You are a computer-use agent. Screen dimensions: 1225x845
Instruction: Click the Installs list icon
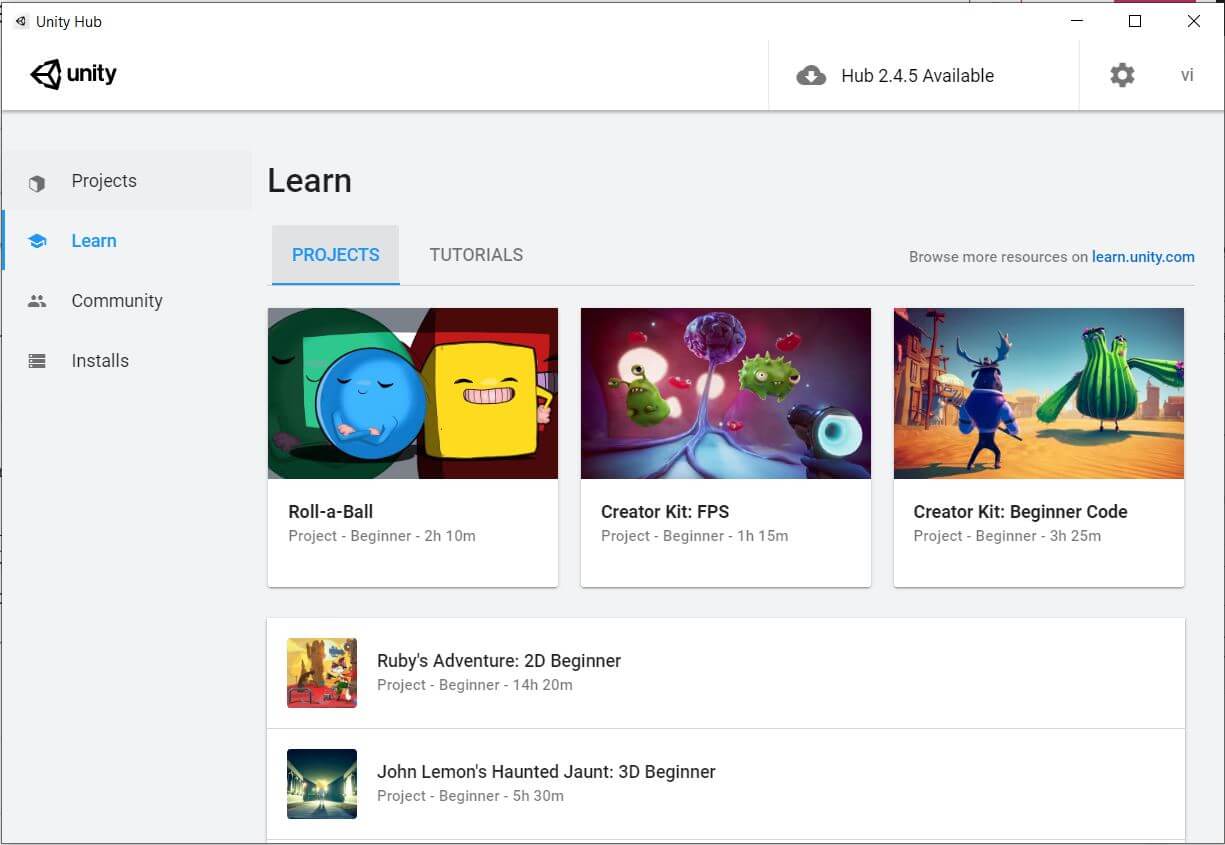pos(37,361)
